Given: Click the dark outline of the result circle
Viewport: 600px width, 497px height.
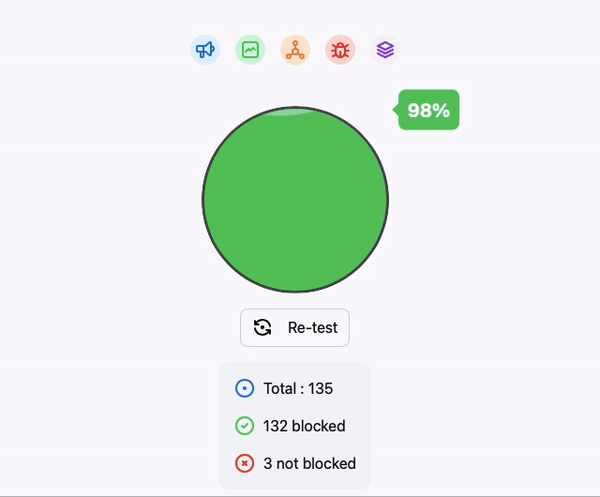Looking at the screenshot, I should click(203, 199).
